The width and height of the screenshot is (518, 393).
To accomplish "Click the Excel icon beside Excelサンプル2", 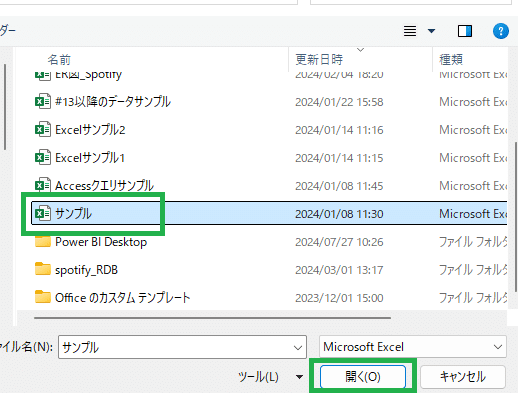I will [x=43, y=129].
